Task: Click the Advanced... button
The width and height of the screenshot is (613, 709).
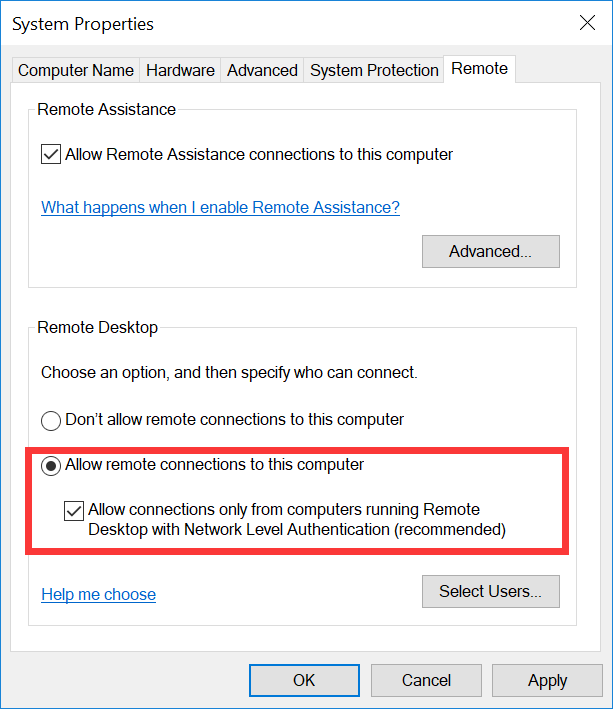Action: (x=490, y=251)
